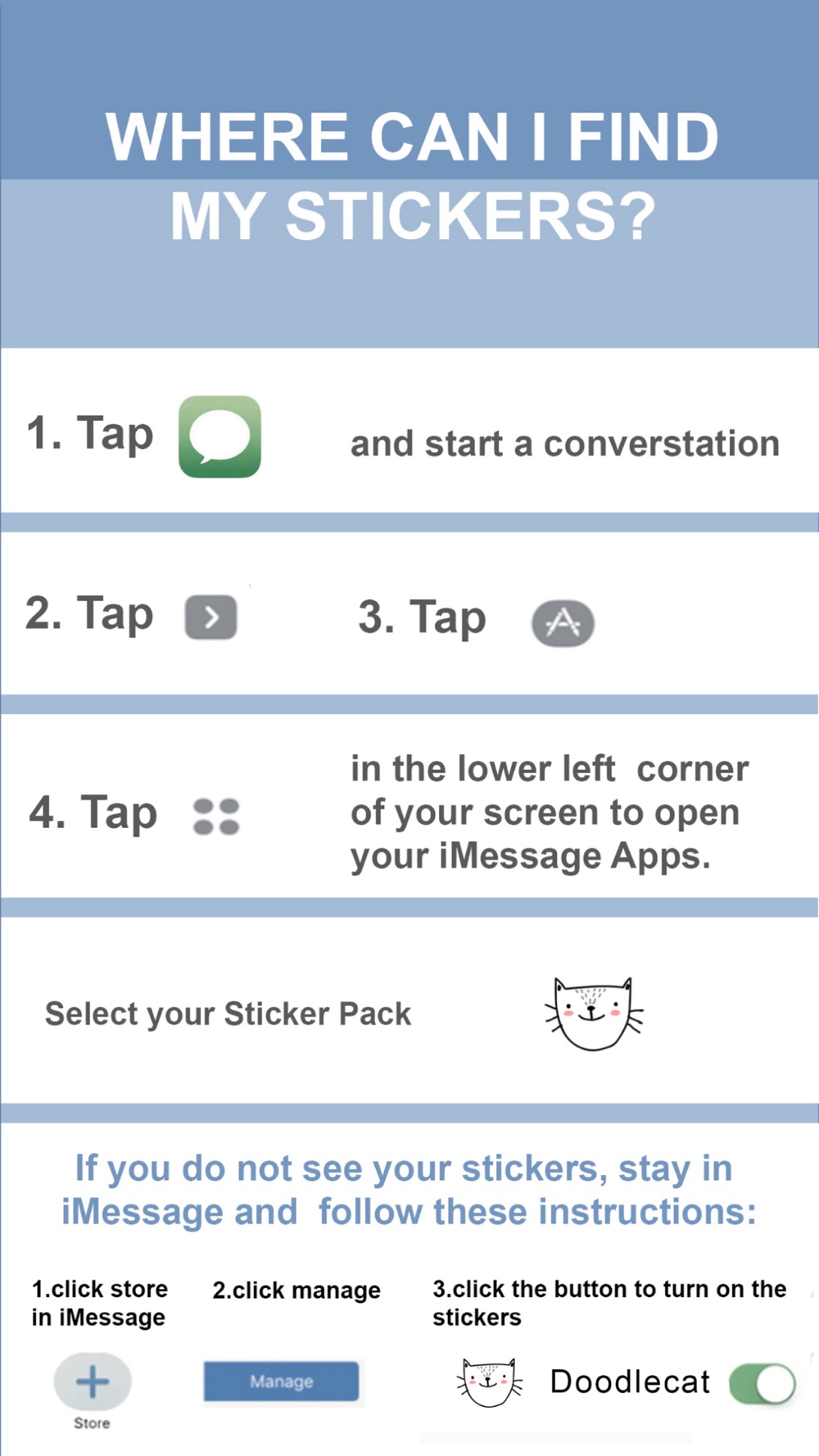Screen dimensions: 819x1456
Task: Click the 'If you do not see' notice
Action: (409, 1190)
